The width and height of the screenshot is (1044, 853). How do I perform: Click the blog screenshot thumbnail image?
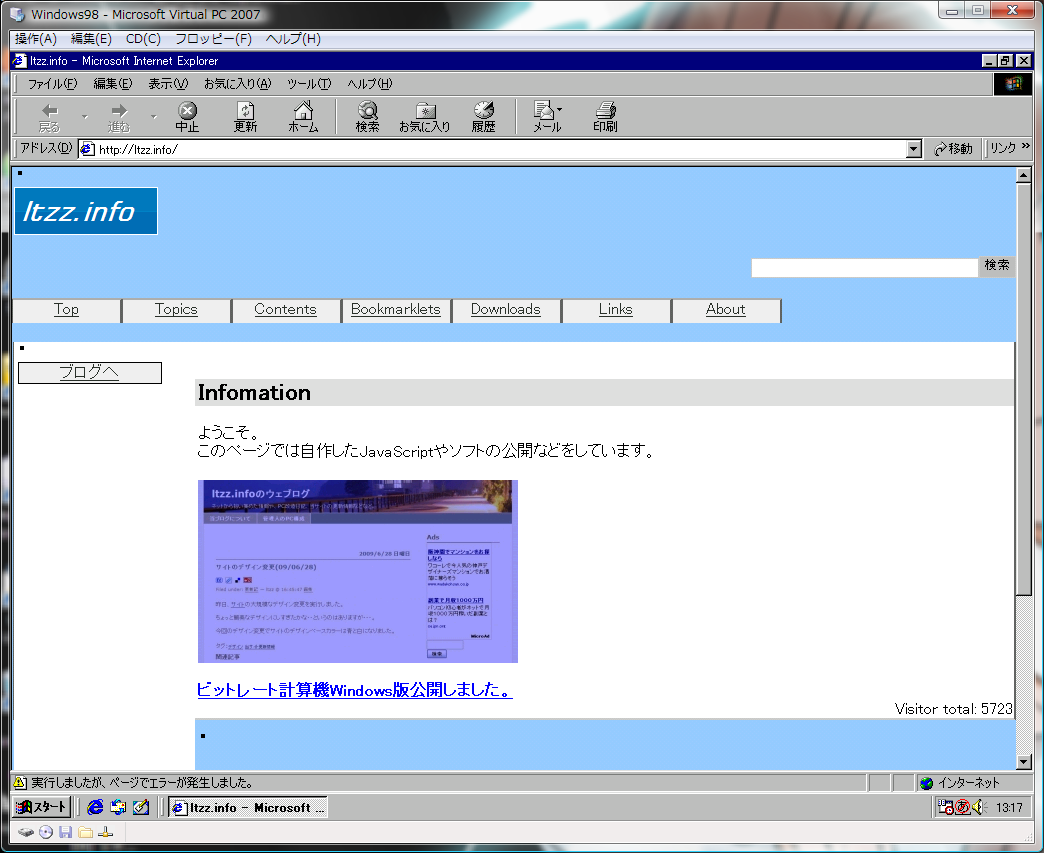(358, 571)
